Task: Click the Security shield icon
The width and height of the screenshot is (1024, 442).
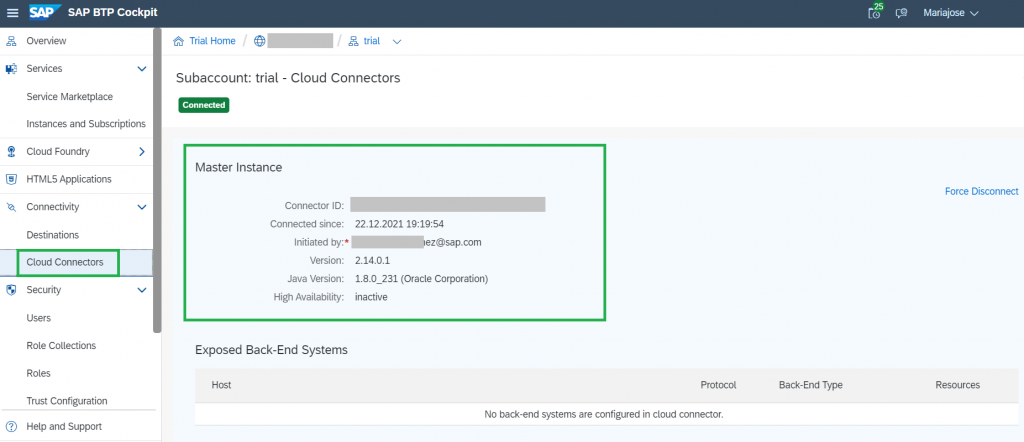Action: click(x=11, y=290)
